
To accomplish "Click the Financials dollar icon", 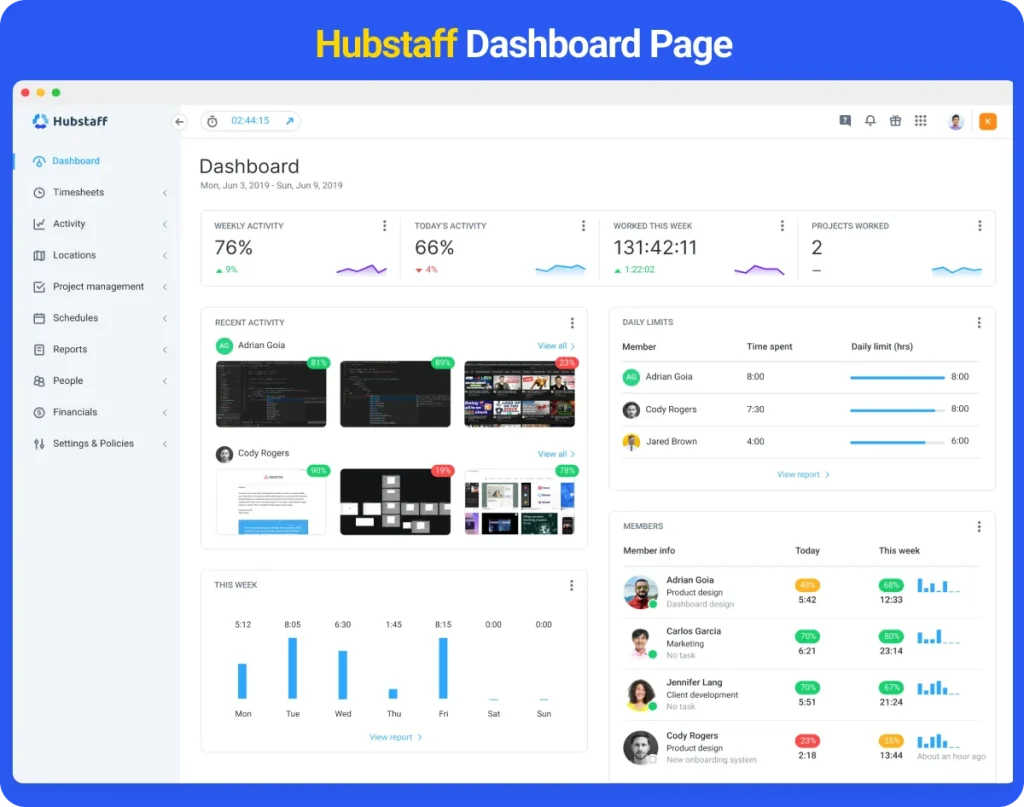I will pos(39,412).
